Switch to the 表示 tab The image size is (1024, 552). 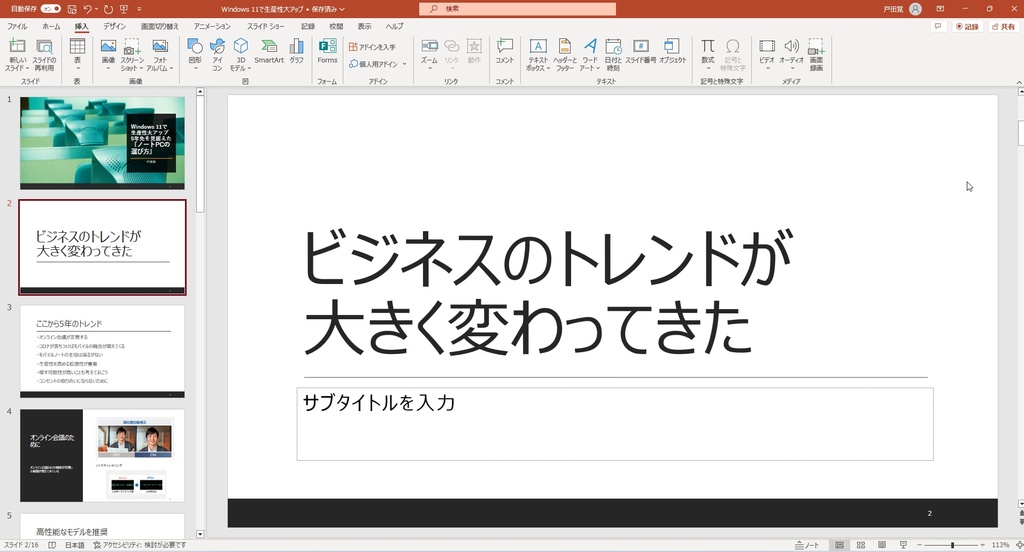pos(364,26)
